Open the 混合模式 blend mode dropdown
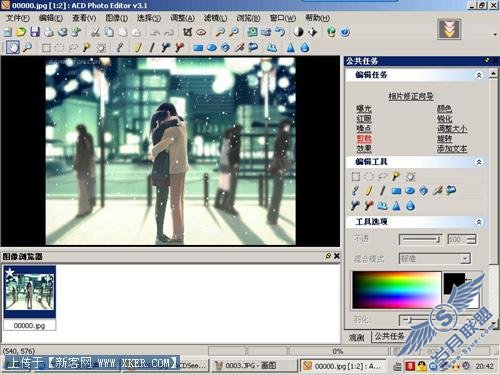The height and width of the screenshot is (375, 500). point(465,258)
